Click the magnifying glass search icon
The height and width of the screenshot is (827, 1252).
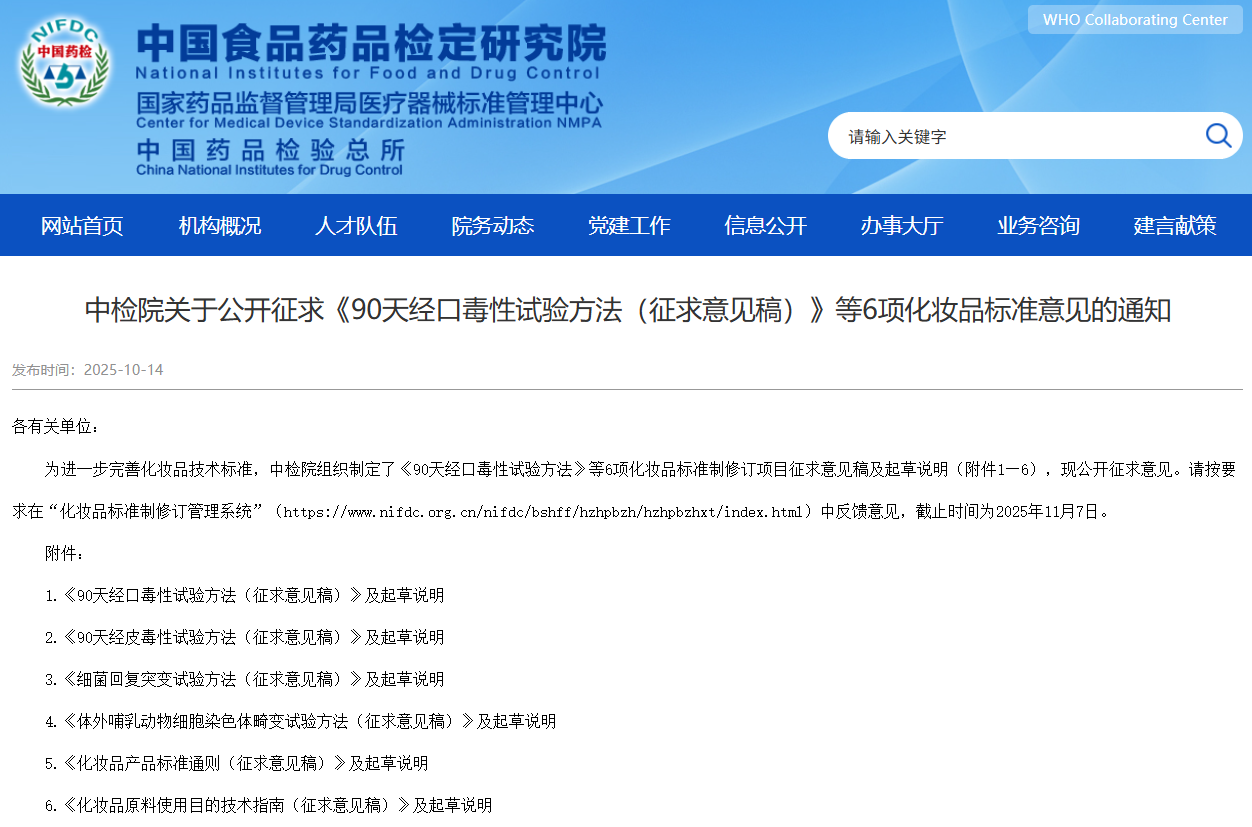[1218, 136]
